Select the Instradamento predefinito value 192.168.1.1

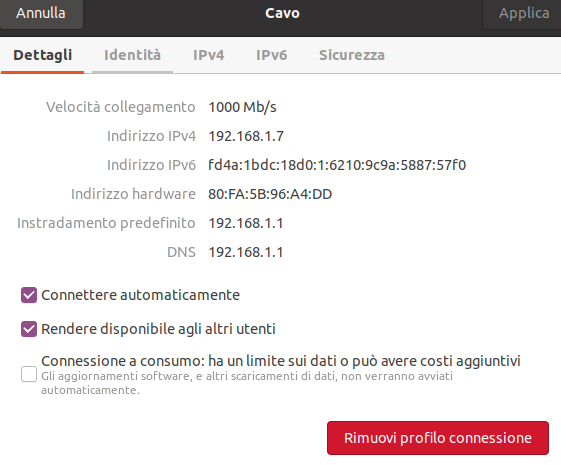click(x=246, y=223)
